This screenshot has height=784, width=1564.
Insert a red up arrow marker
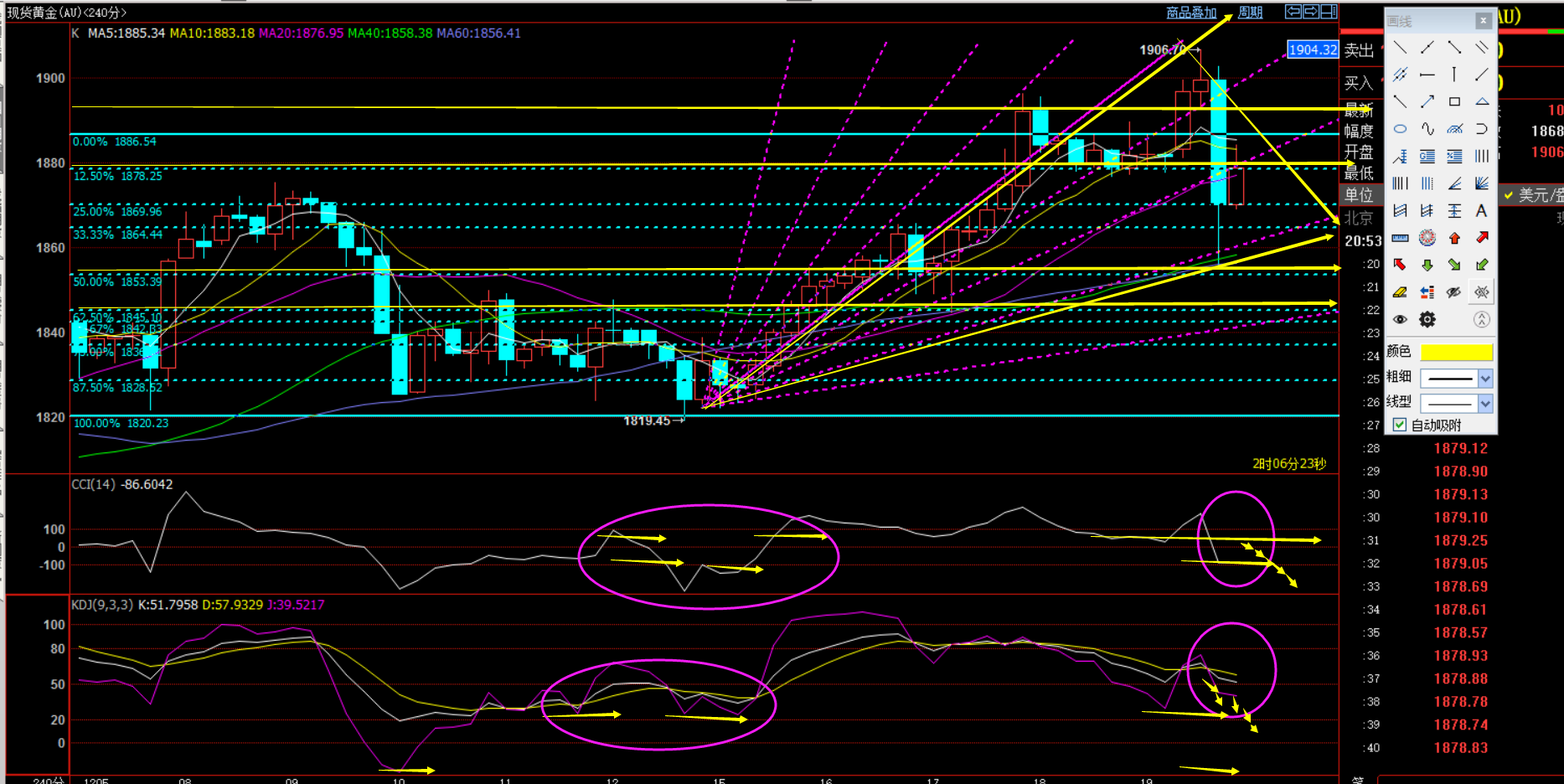pyautogui.click(x=1454, y=238)
